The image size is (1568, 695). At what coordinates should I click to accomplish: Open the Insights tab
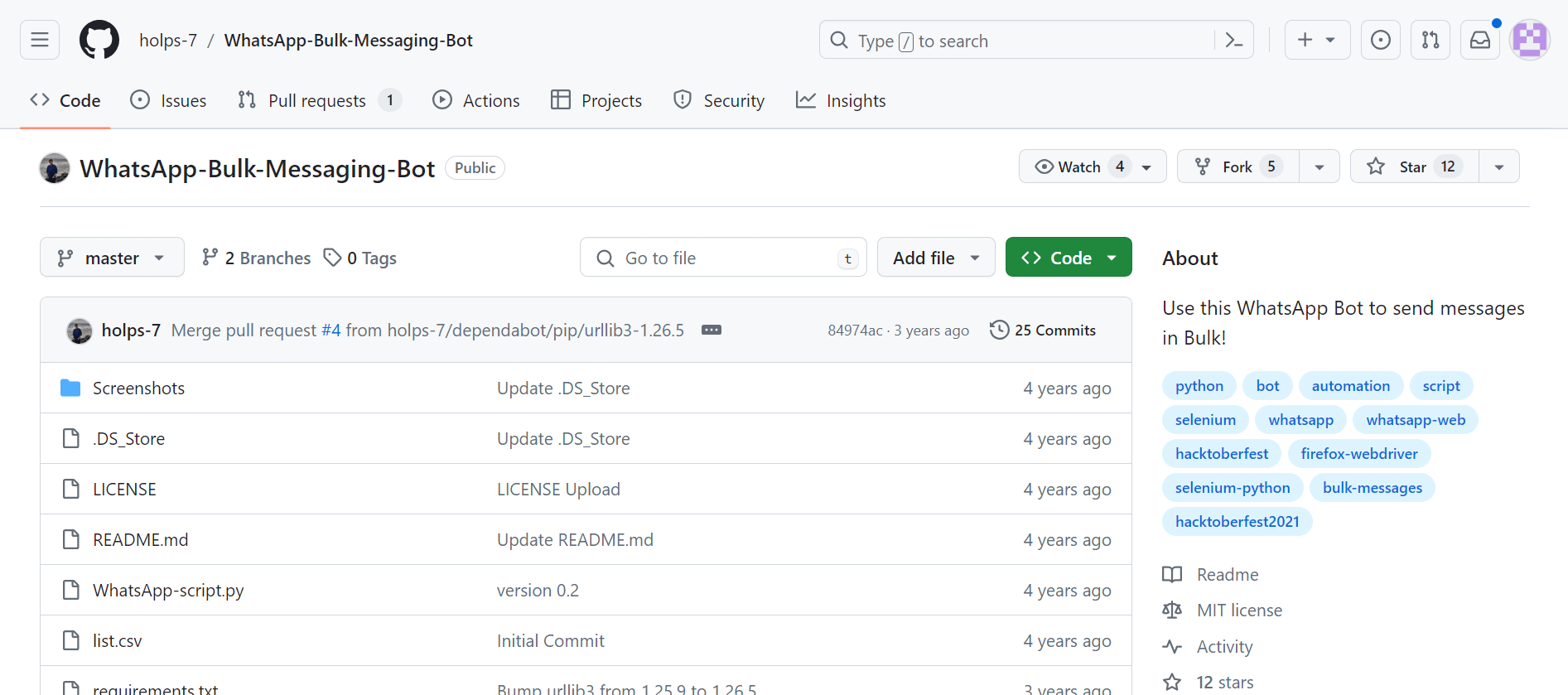(x=841, y=100)
